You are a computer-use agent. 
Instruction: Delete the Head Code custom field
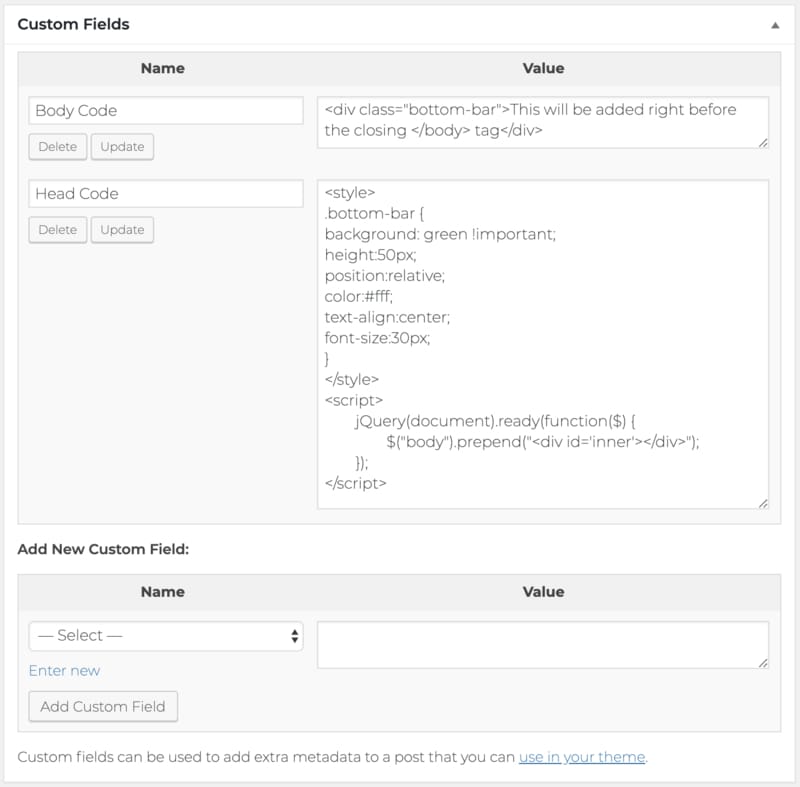58,230
